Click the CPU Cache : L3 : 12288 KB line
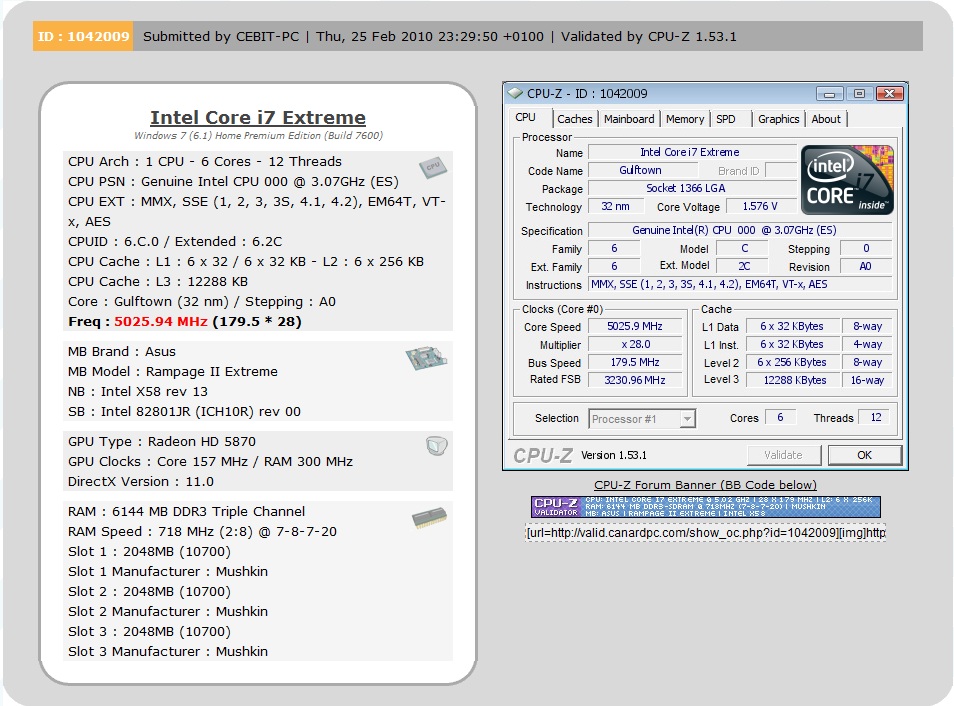 point(158,281)
